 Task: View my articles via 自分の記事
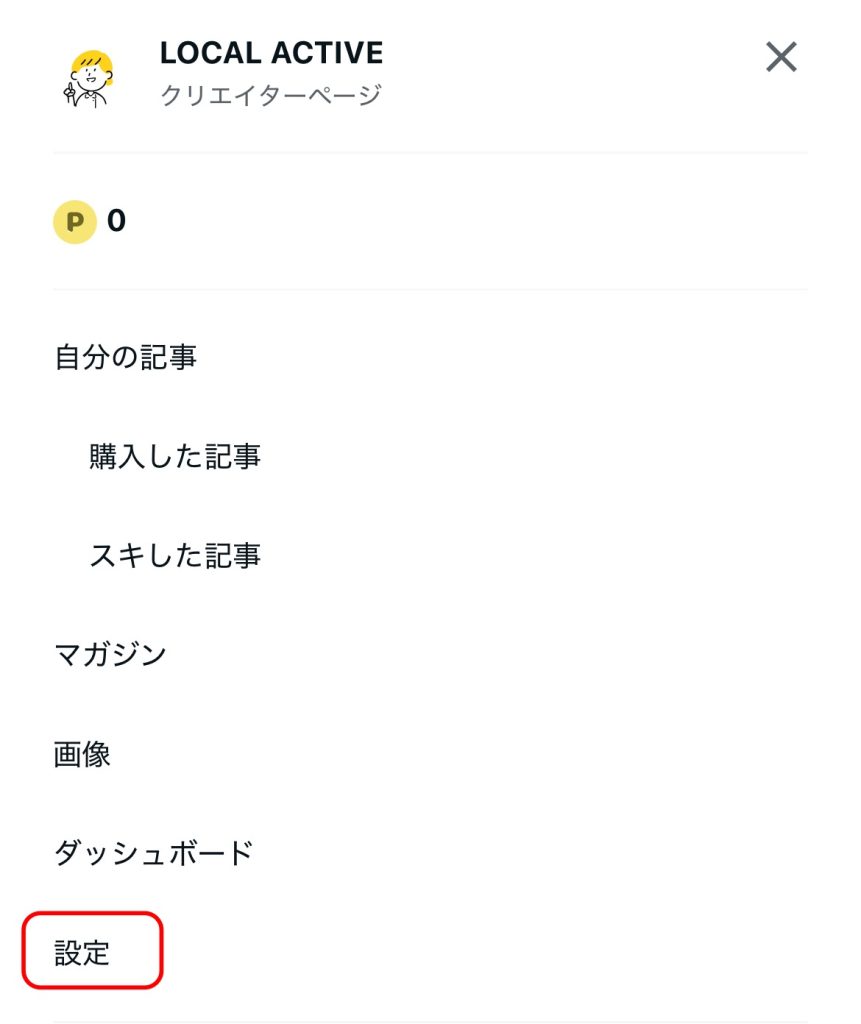(x=125, y=357)
